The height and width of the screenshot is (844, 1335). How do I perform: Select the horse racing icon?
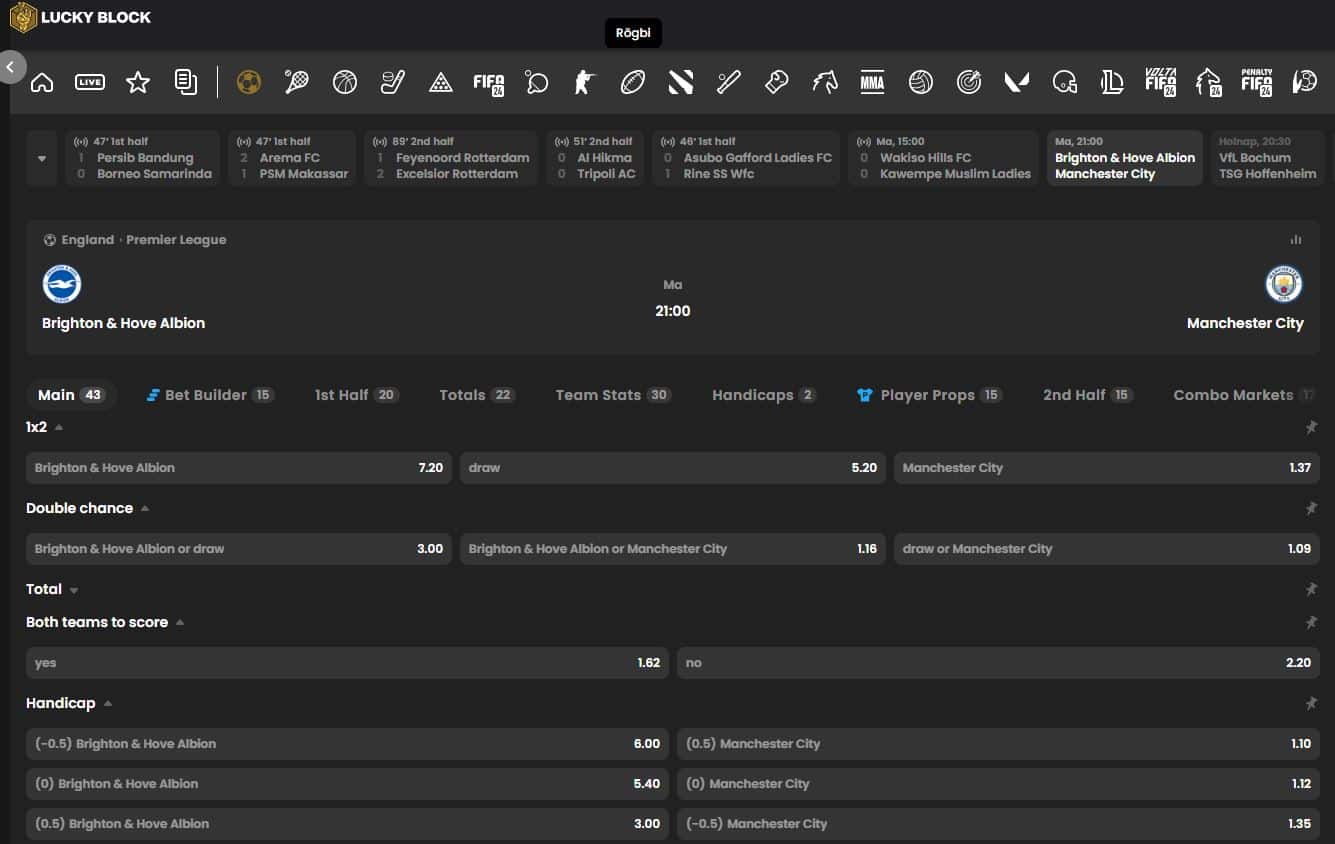825,82
